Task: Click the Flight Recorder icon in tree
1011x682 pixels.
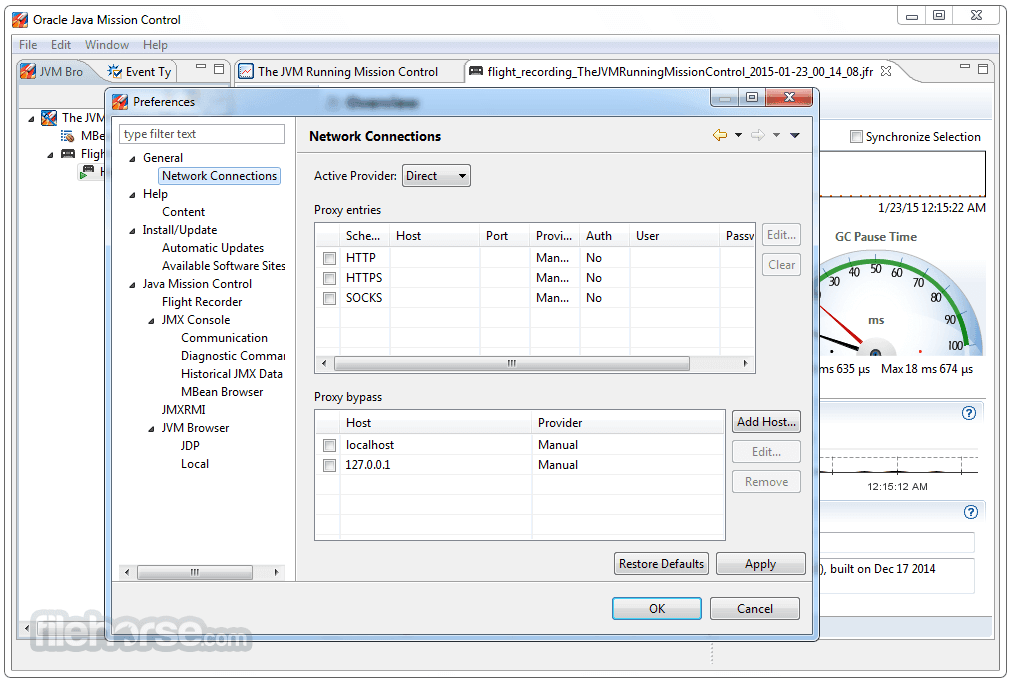Action: [67, 153]
